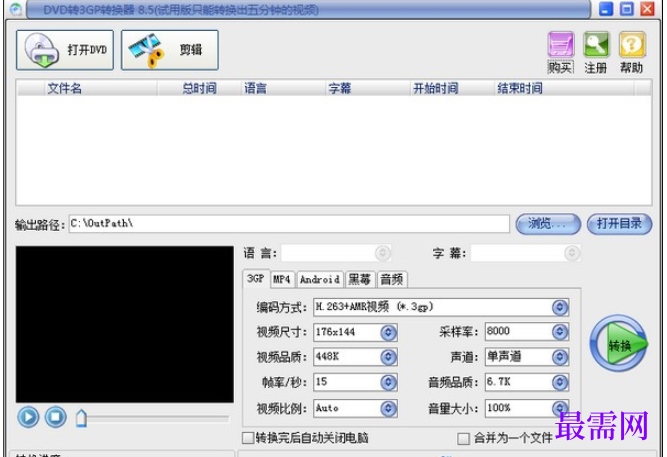Enable 转换完后自动关闭电脑 checkbox
This screenshot has width=667, height=457.
(x=248, y=438)
